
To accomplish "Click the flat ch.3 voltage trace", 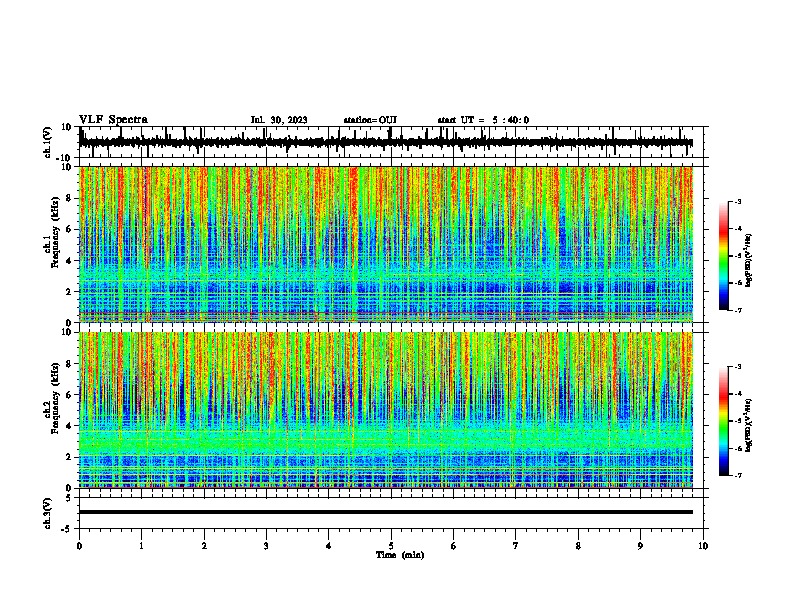I will (386, 512).
